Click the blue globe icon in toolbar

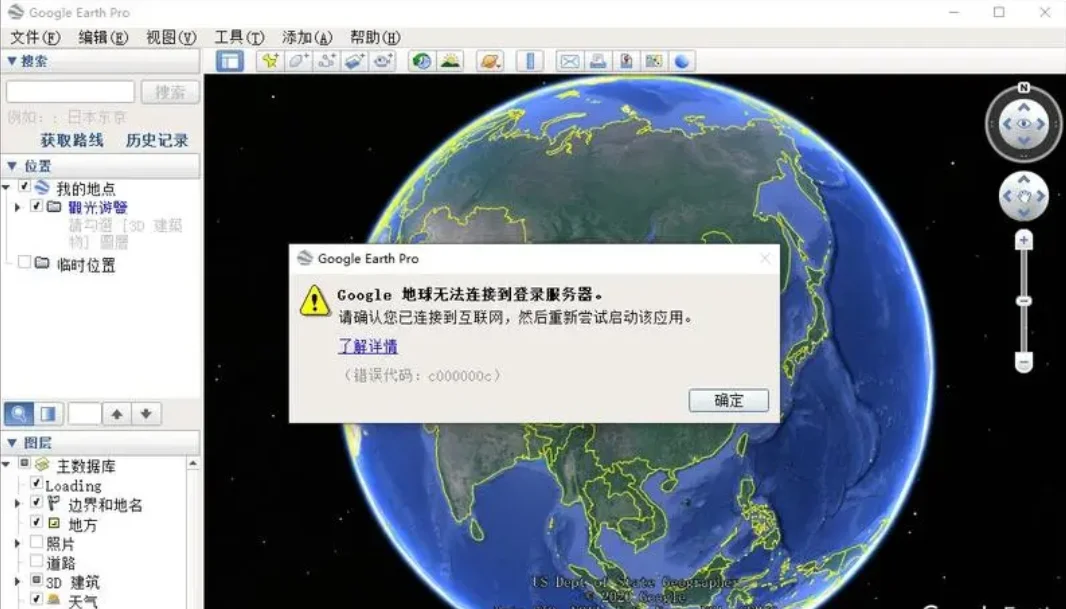[x=681, y=61]
